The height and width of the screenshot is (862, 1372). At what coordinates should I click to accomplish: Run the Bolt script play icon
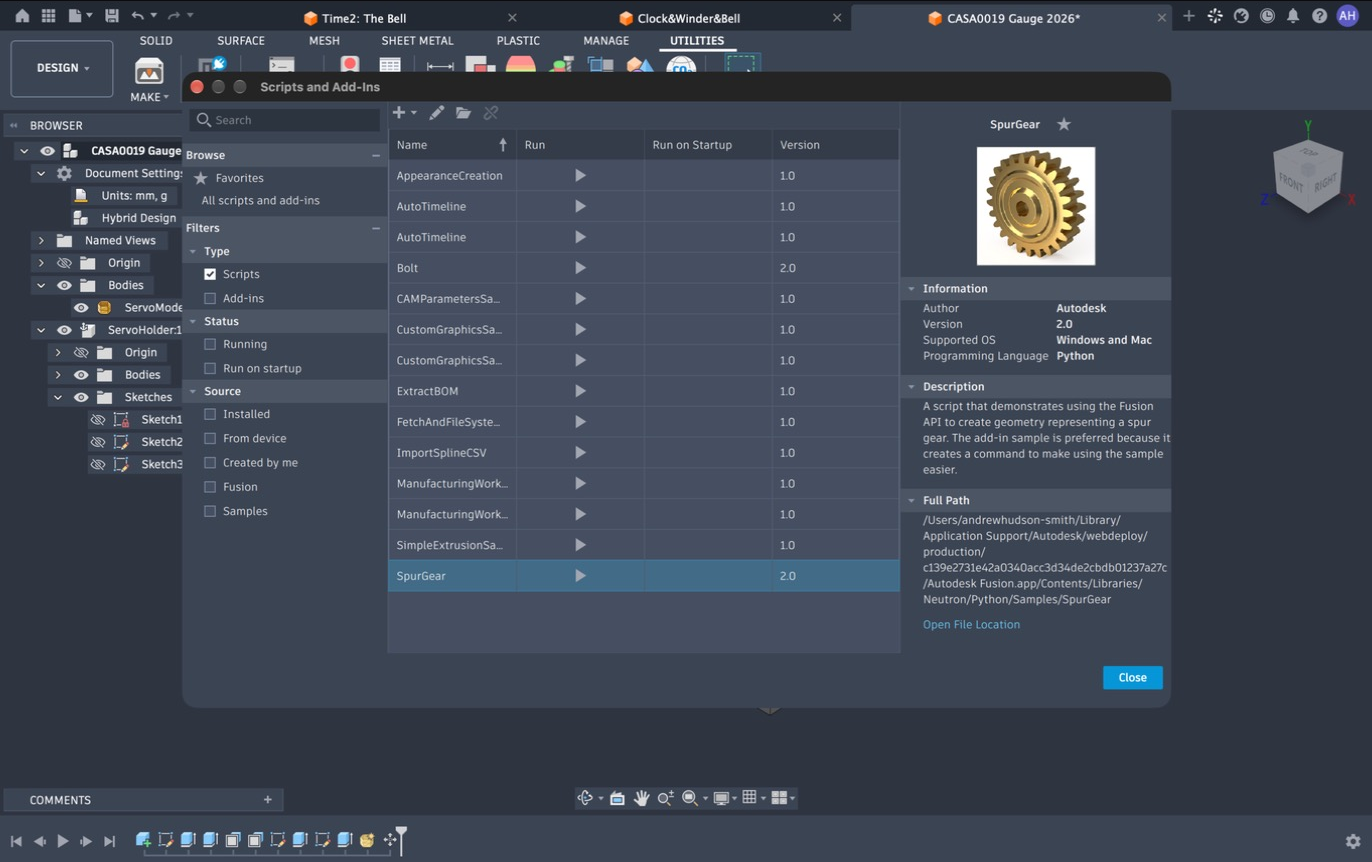pos(580,268)
